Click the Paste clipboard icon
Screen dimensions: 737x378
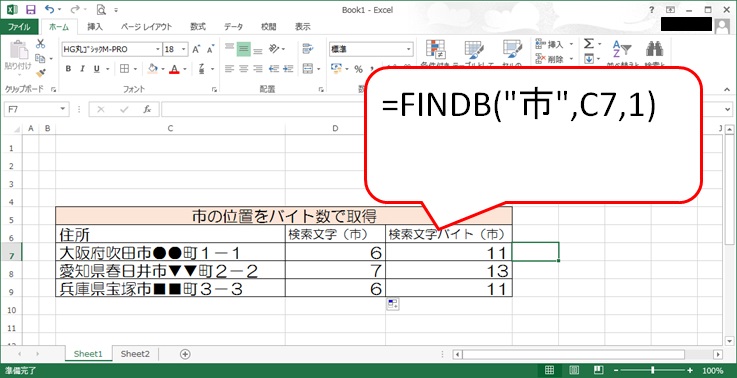pyautogui.click(x=18, y=51)
